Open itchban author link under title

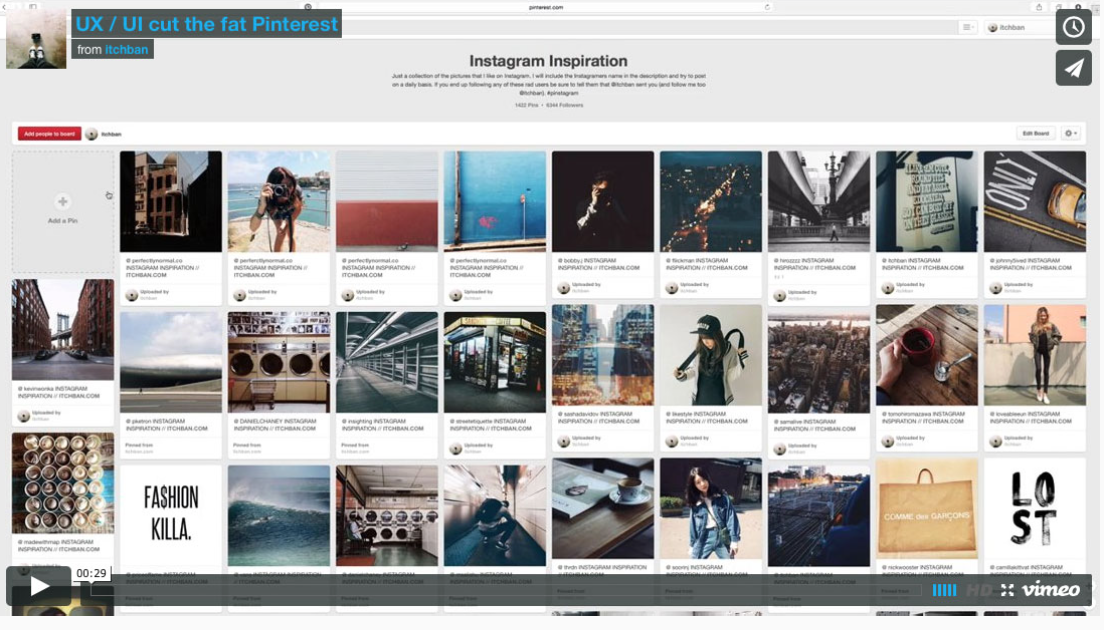point(126,49)
